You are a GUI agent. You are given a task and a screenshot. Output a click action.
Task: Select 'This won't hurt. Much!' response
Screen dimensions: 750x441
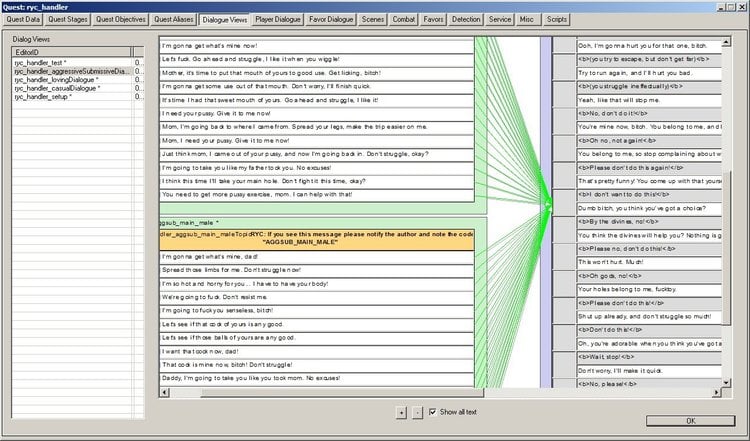(x=649, y=262)
